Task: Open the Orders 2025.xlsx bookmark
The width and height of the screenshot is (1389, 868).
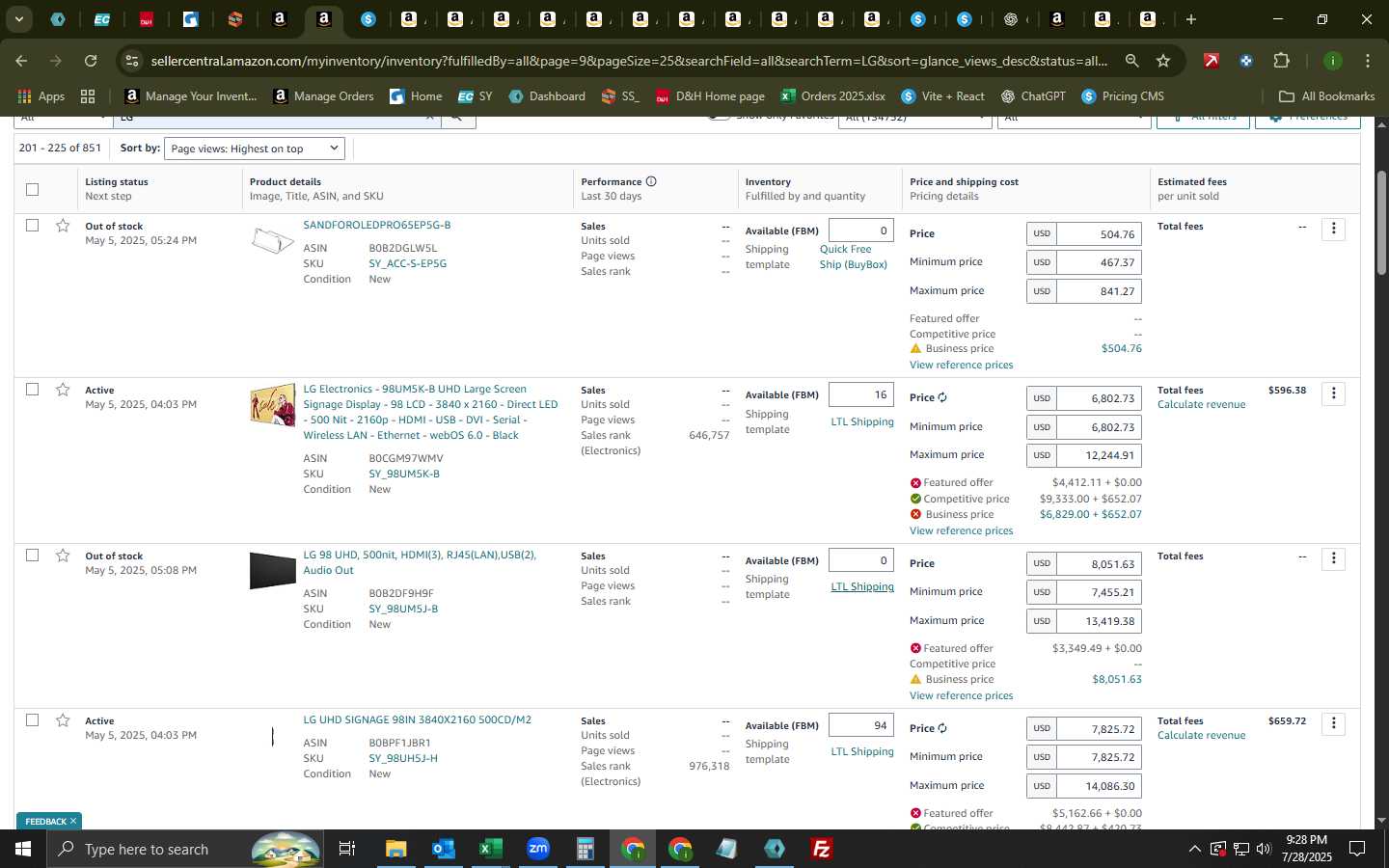Action: pos(833,96)
